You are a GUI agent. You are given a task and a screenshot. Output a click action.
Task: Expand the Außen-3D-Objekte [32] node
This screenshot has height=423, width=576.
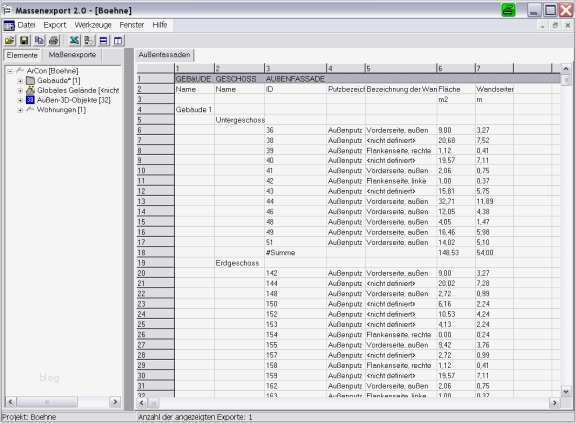[x=21, y=100]
